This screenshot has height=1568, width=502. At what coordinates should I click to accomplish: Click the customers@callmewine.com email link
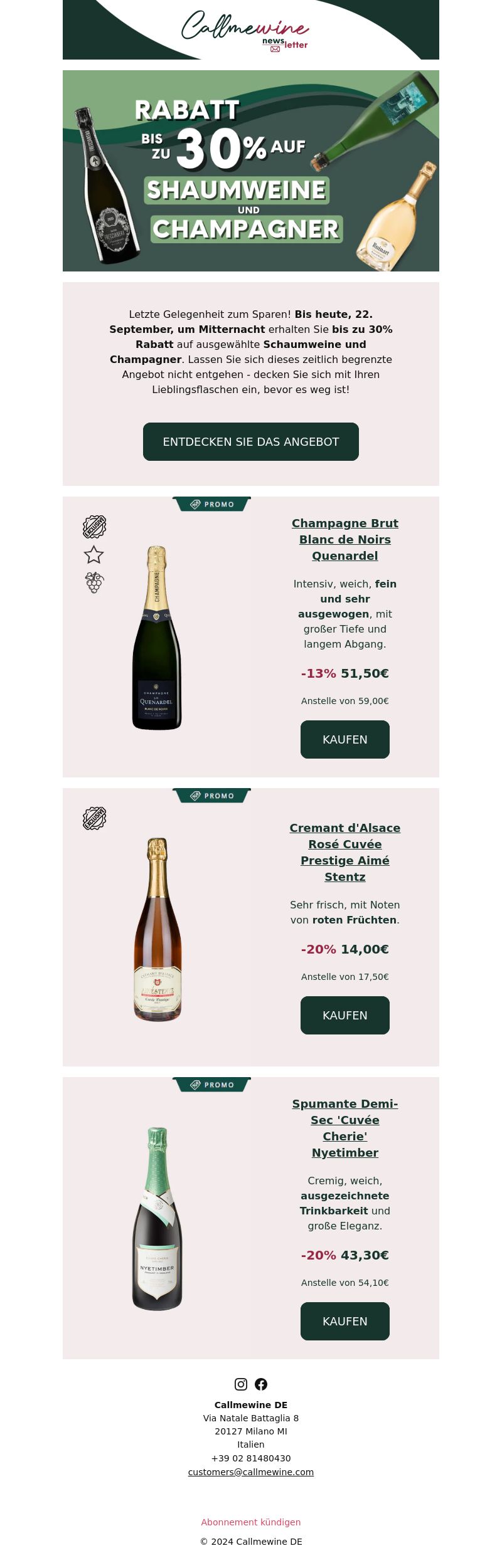[251, 1472]
